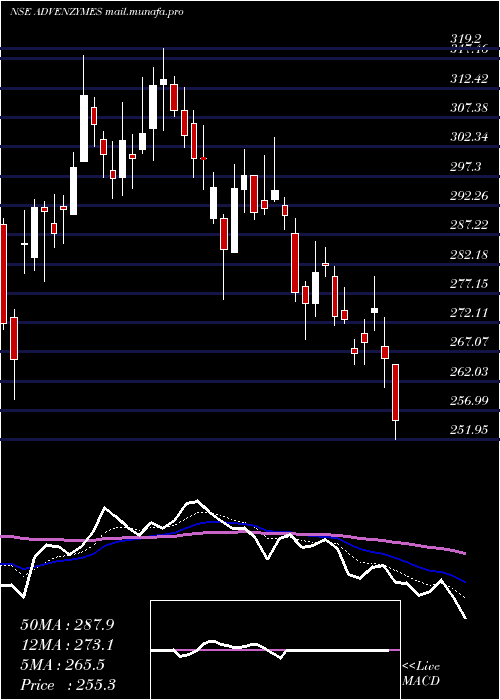Viewport: 500px width, 700px height.
Task: Click the 319.2 price axis label
Action: pyautogui.click(x=467, y=41)
